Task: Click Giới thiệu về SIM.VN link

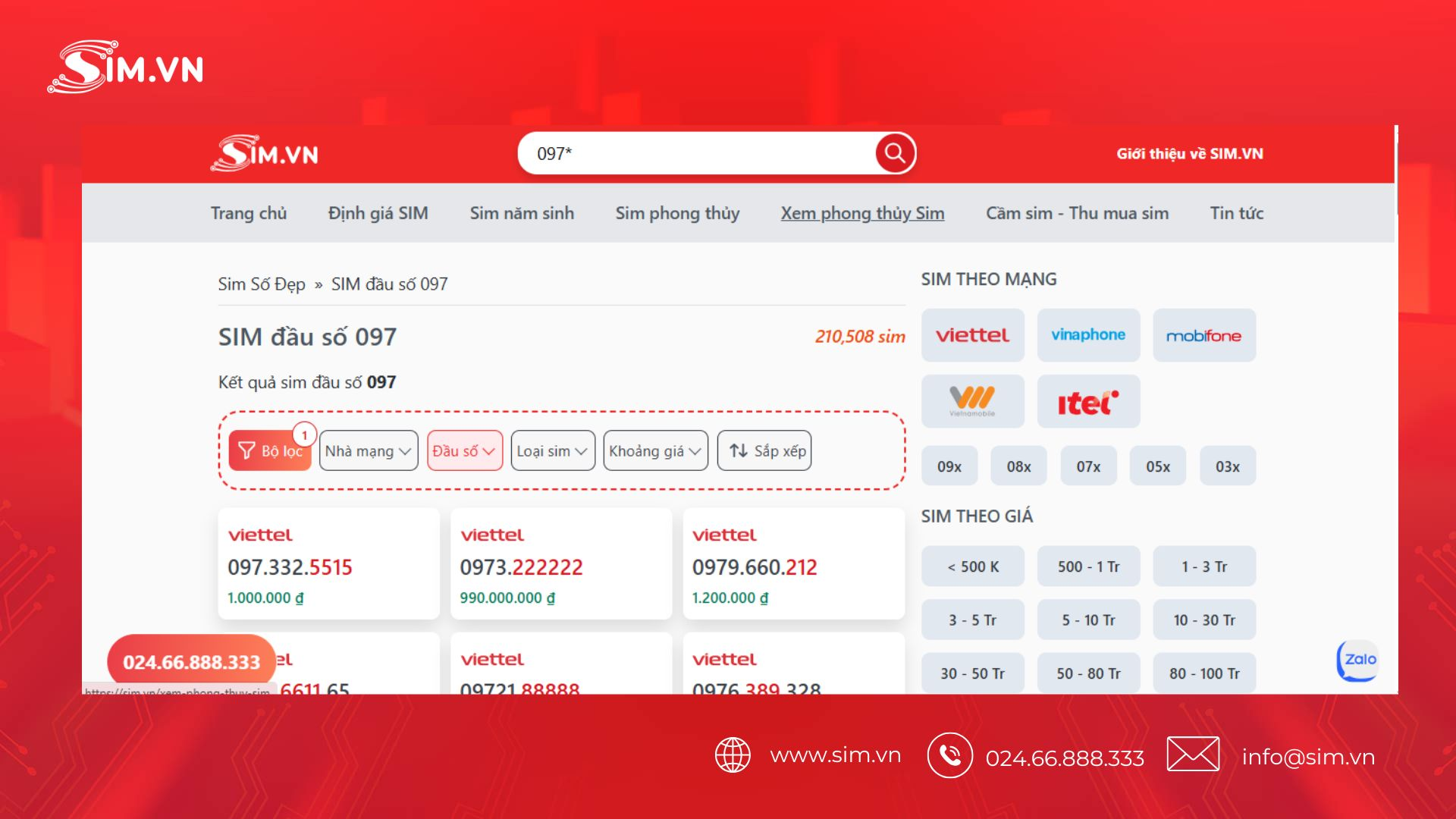Action: pyautogui.click(x=1190, y=154)
